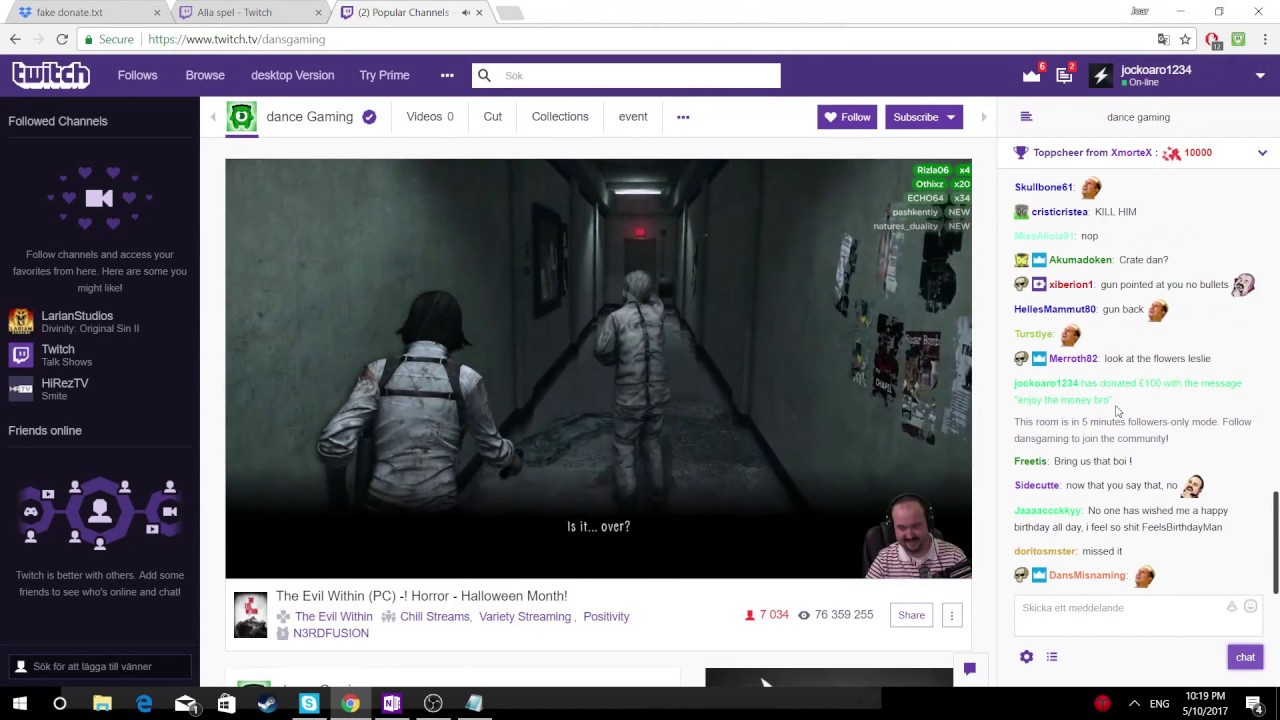Open Positivity community link

tap(606, 616)
